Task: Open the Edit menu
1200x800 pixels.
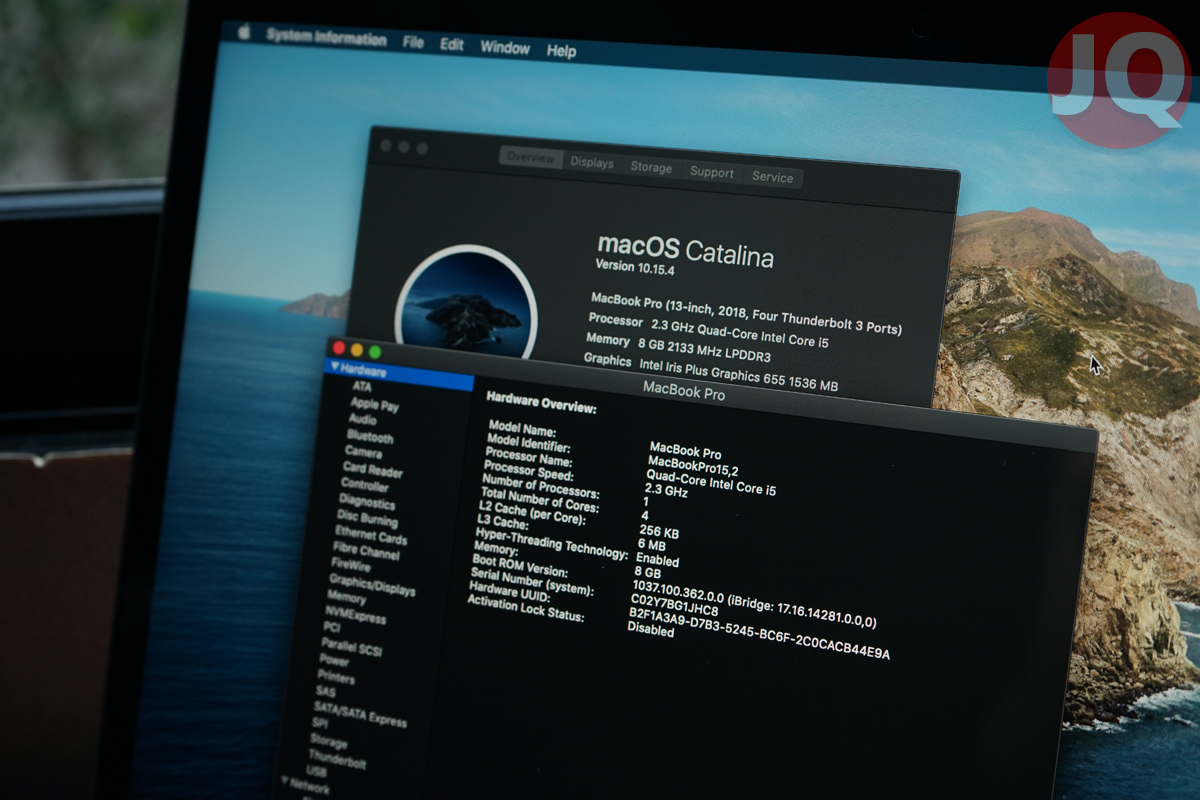Action: 452,45
